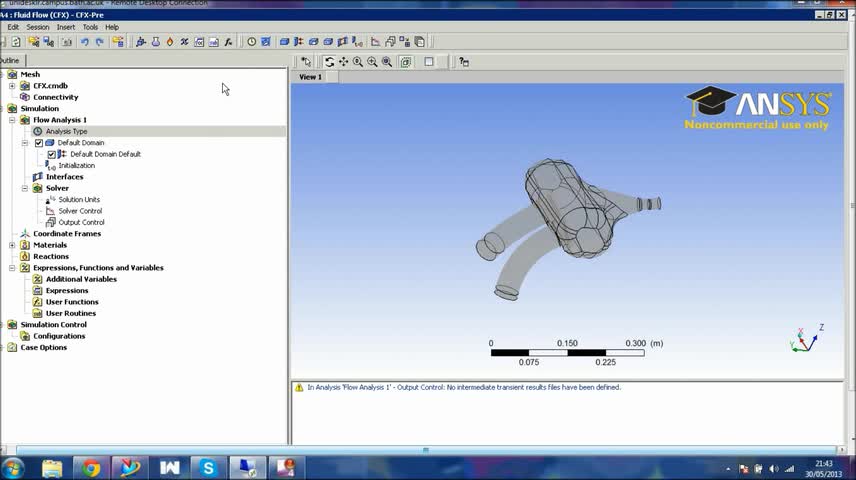Select User Functions tree item
Image resolution: width=856 pixels, height=480 pixels.
point(72,302)
